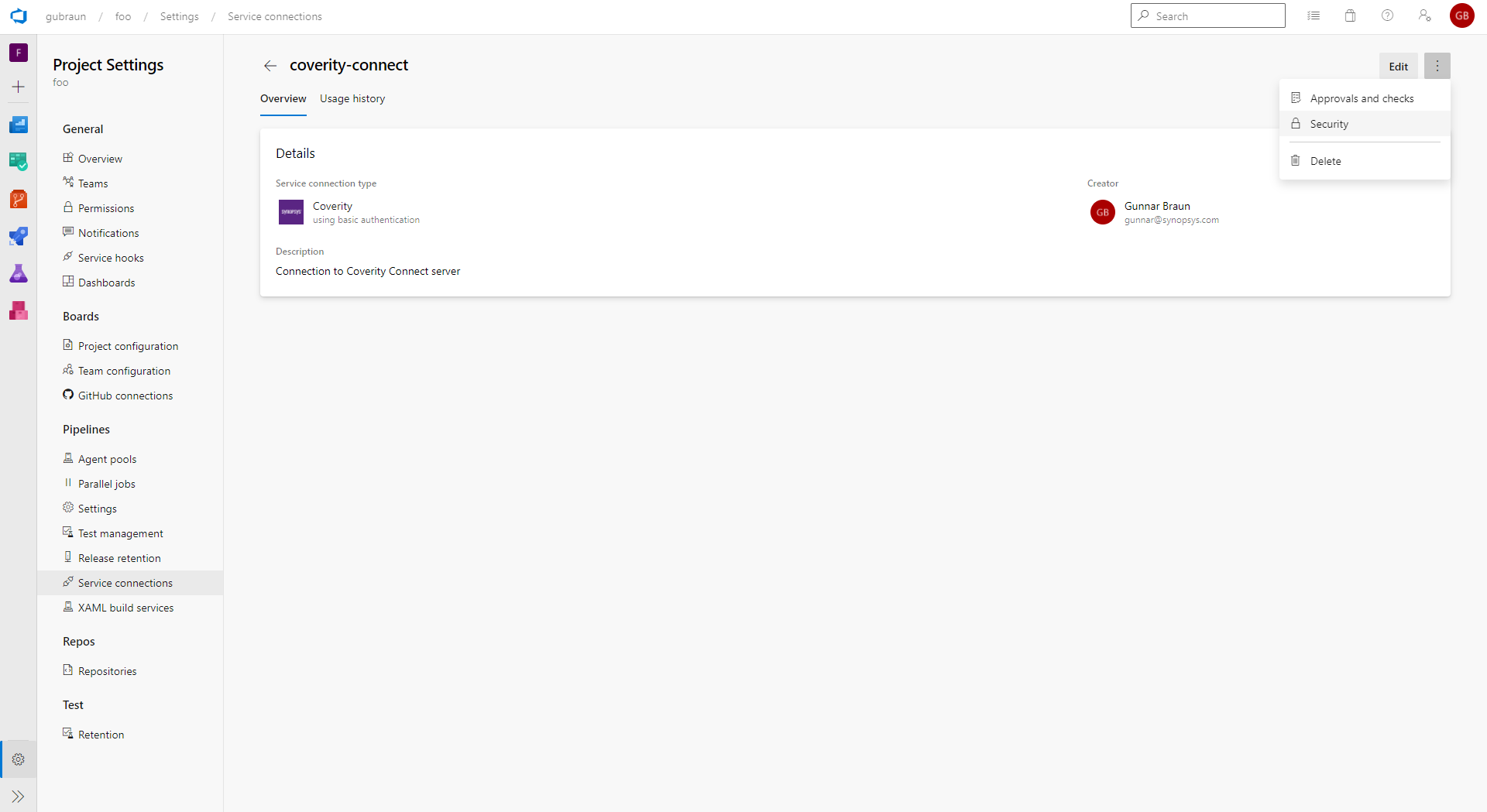Choose Delete in the context menu
The image size is (1487, 812).
[x=1325, y=161]
